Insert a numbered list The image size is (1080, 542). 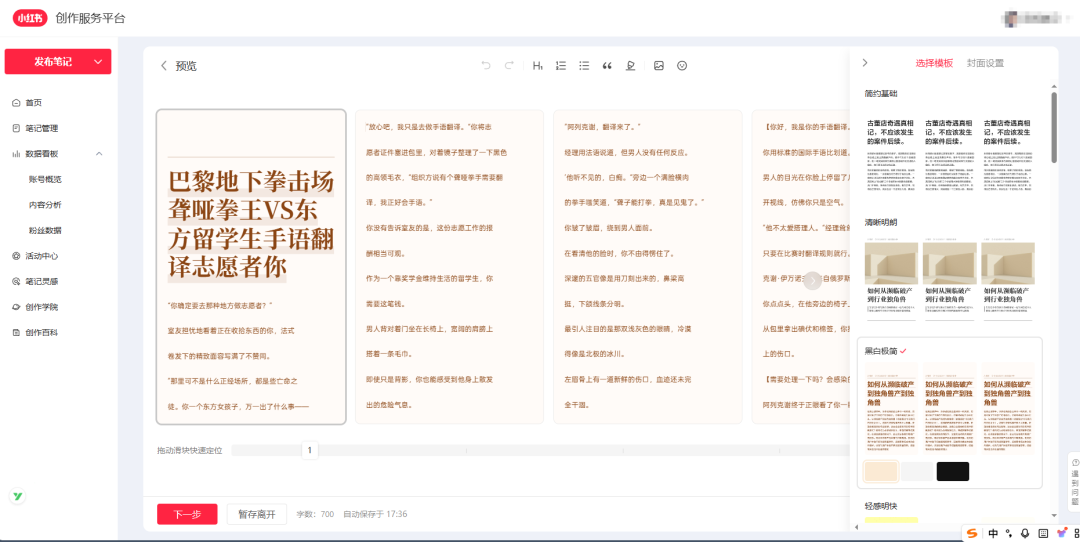click(561, 66)
